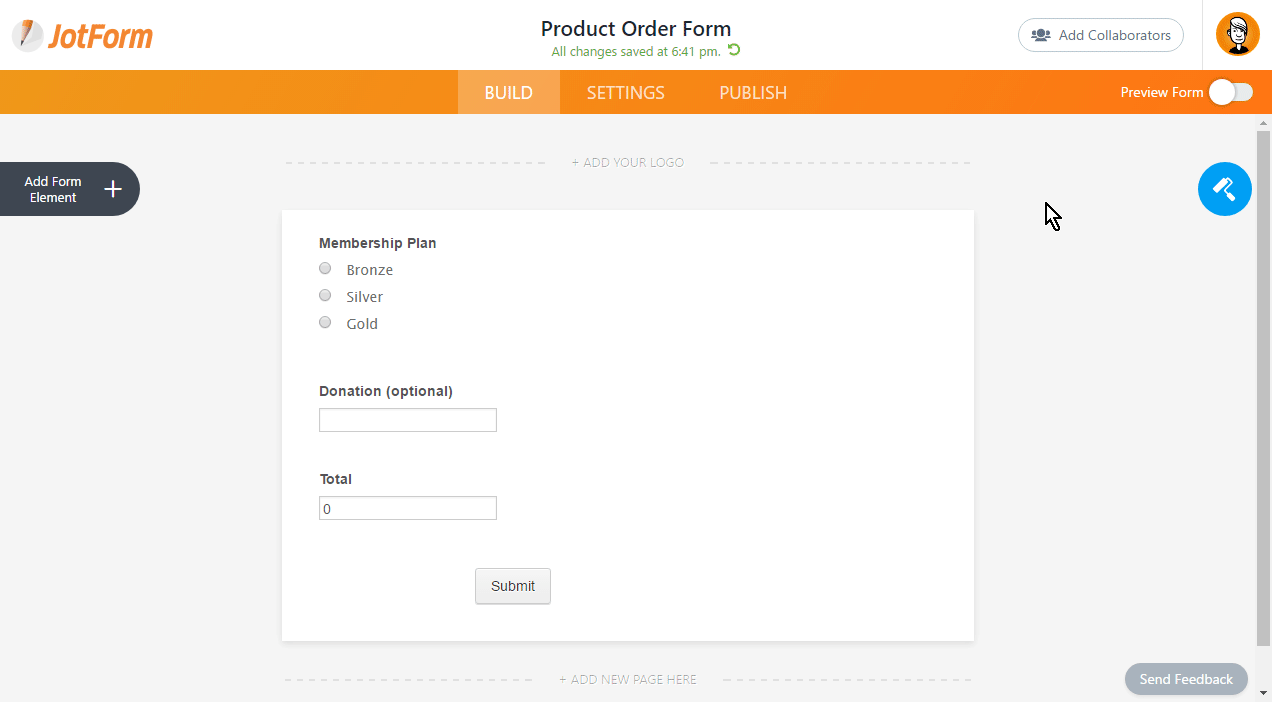Select the Gold membership option
The width and height of the screenshot is (1272, 702).
point(325,323)
